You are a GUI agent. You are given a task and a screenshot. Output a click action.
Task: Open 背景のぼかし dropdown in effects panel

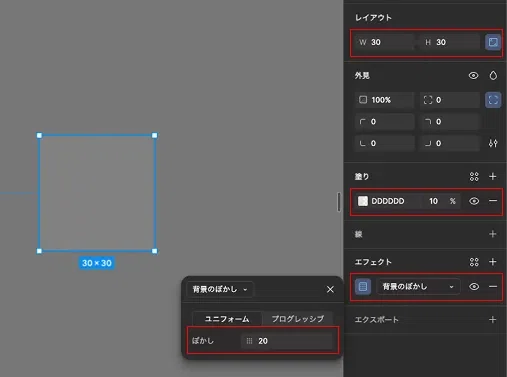(418, 287)
